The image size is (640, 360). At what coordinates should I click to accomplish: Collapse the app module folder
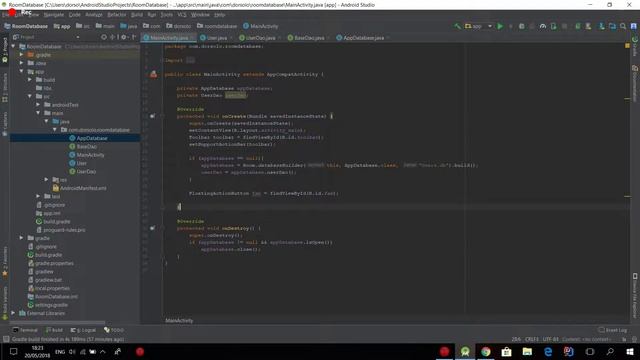(x=22, y=71)
